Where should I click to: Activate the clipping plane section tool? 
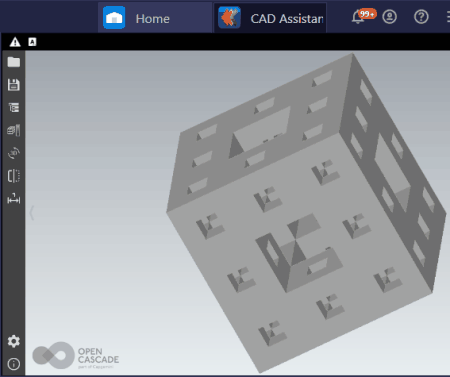coord(14,176)
